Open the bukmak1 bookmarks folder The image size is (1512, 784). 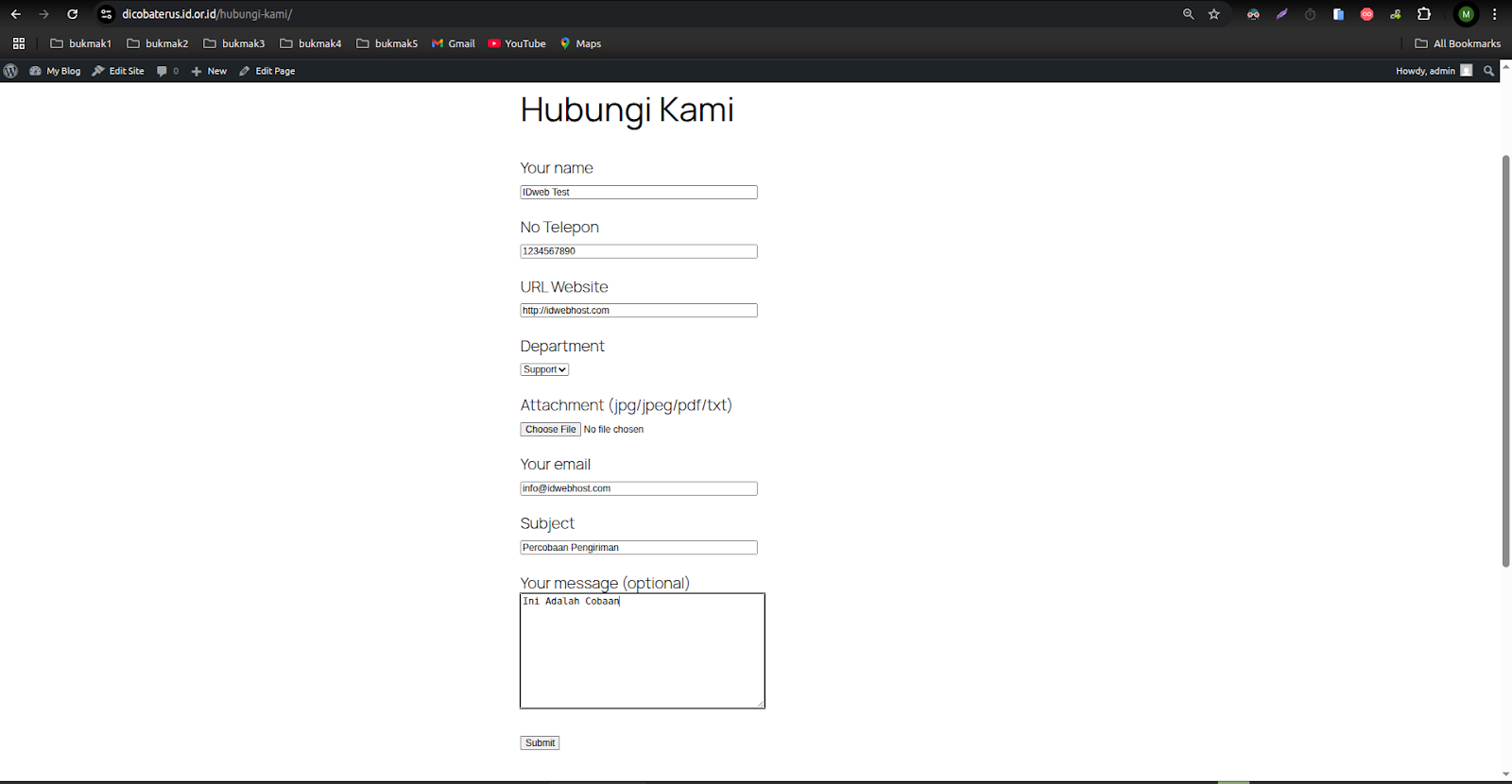click(x=81, y=43)
